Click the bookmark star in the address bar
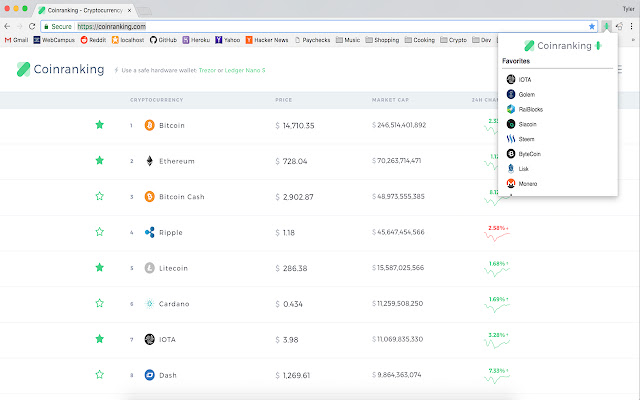 pyautogui.click(x=591, y=27)
